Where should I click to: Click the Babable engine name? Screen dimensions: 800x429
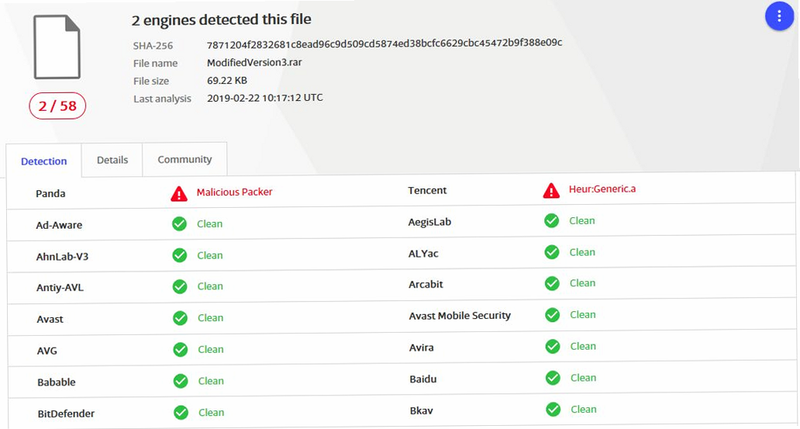click(x=56, y=383)
